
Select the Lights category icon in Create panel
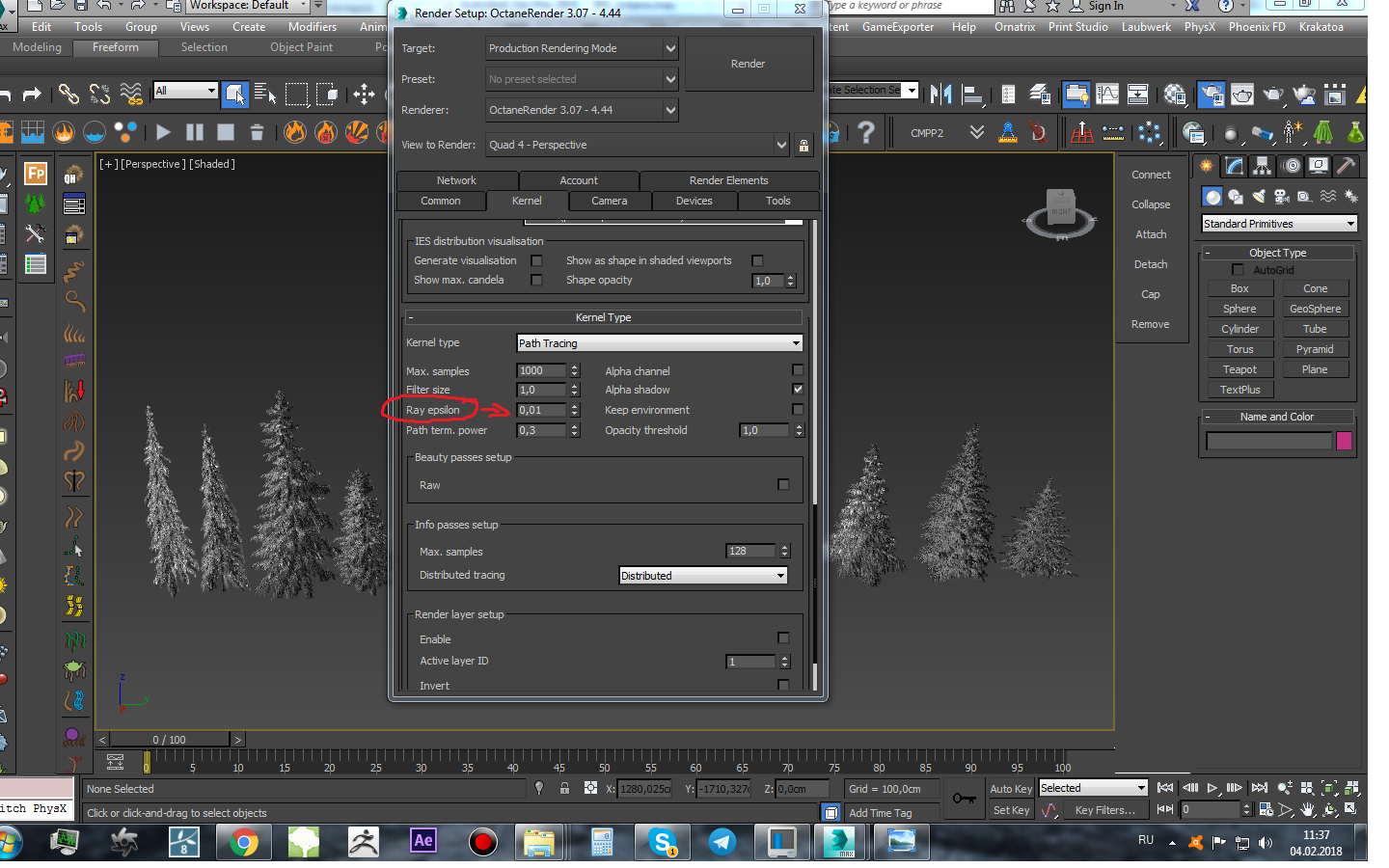pyautogui.click(x=1259, y=197)
